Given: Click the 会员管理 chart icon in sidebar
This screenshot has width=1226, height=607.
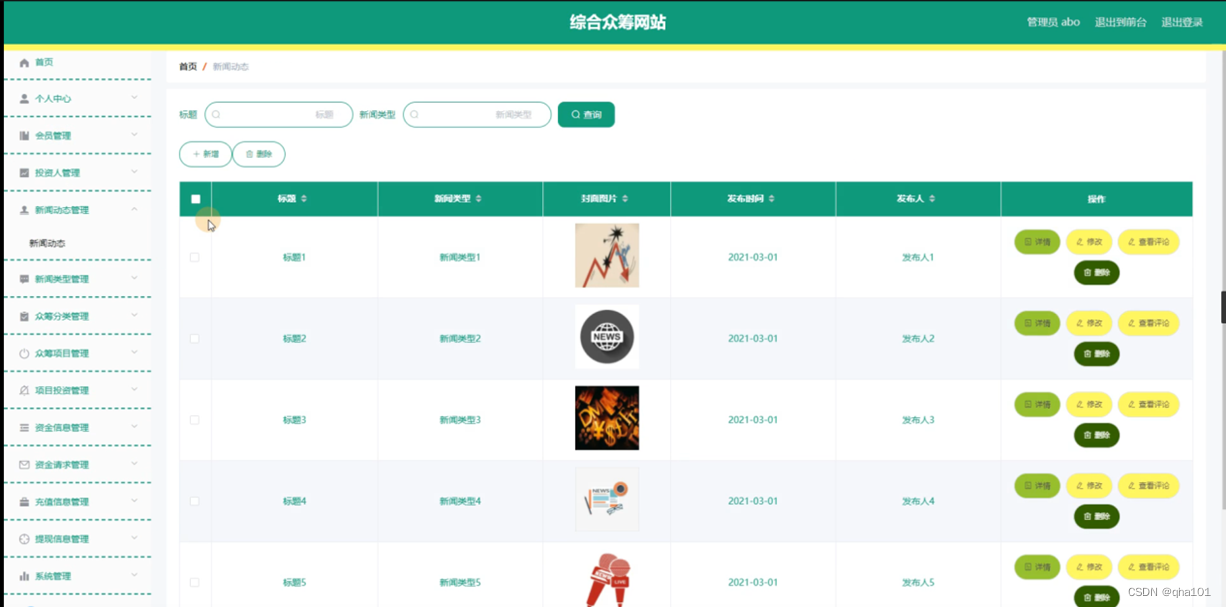Looking at the screenshot, I should (24, 135).
